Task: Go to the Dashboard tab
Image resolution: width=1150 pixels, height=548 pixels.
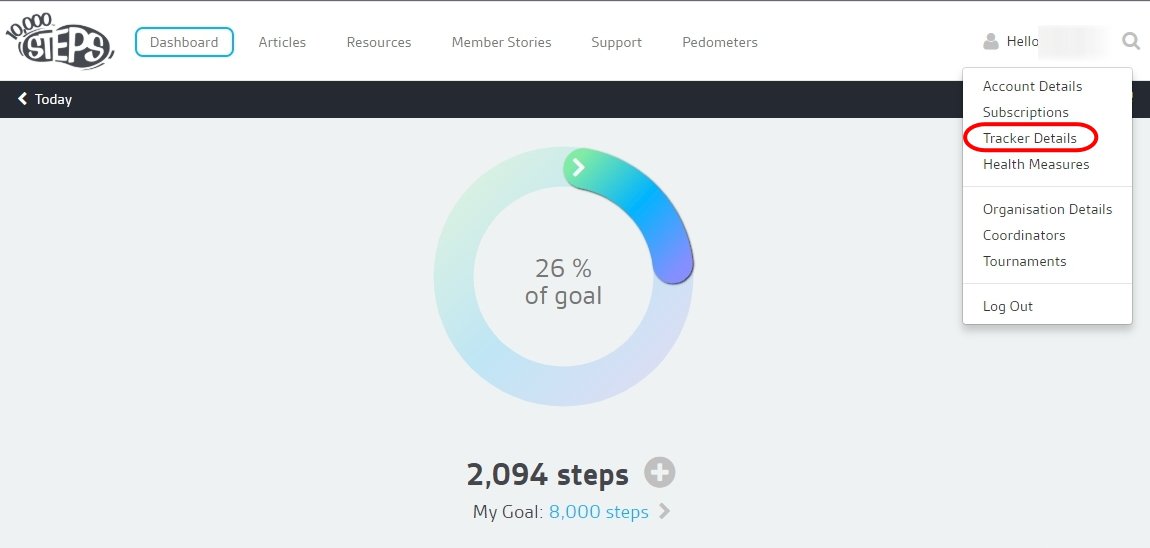Action: [184, 42]
